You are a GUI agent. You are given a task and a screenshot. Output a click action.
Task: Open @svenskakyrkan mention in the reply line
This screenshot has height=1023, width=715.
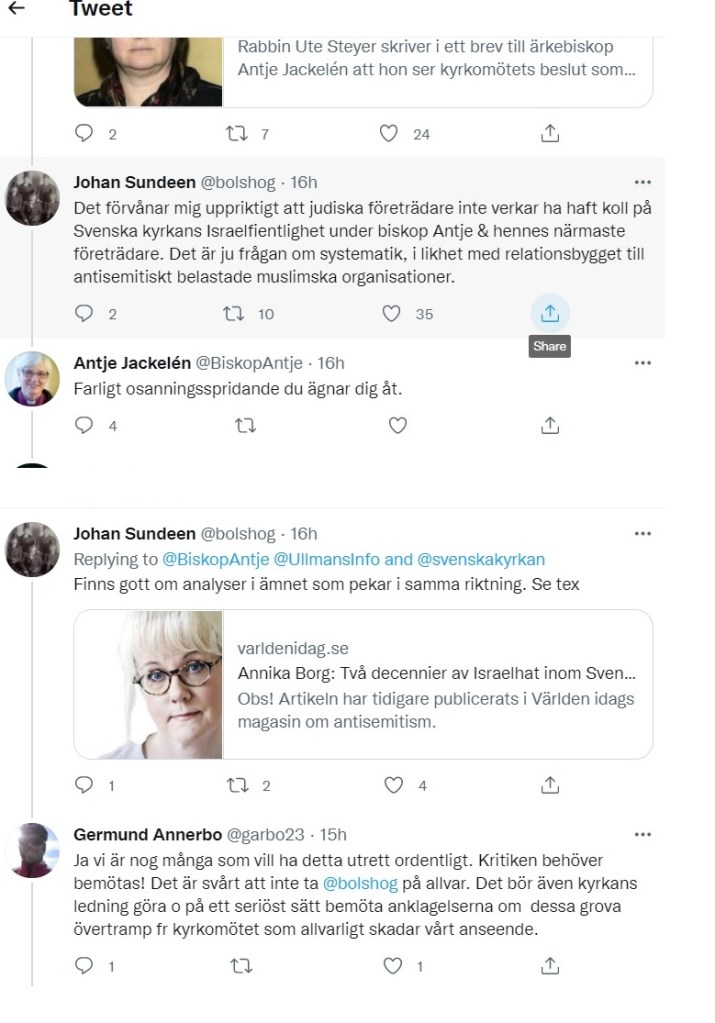pyautogui.click(x=481, y=560)
